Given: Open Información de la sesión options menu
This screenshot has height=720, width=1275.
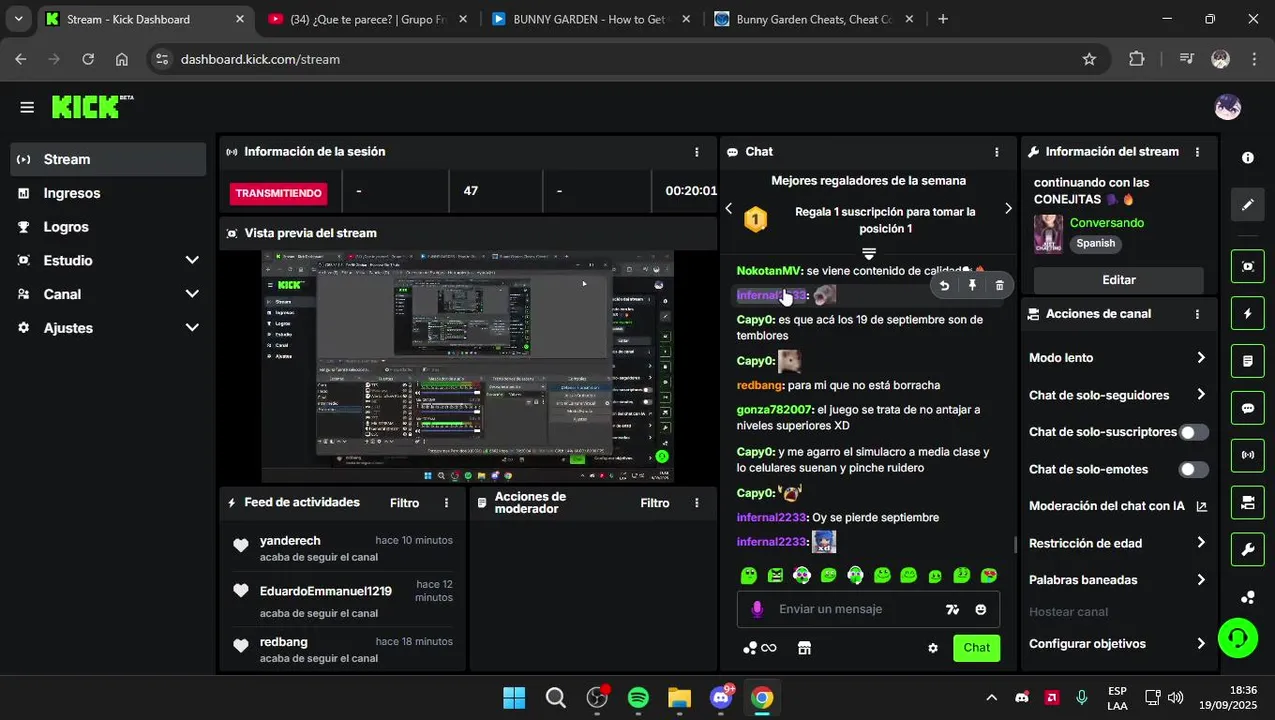Looking at the screenshot, I should pos(697,152).
